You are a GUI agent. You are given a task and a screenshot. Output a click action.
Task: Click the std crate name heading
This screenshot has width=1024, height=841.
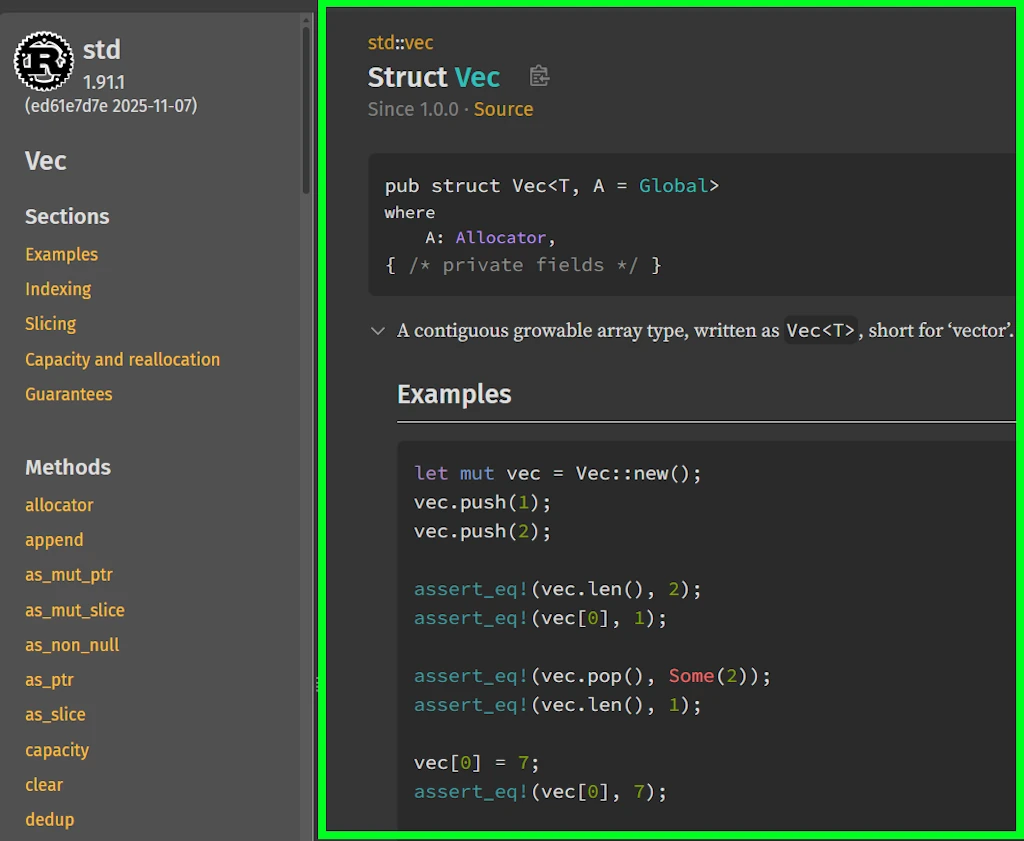(102, 49)
